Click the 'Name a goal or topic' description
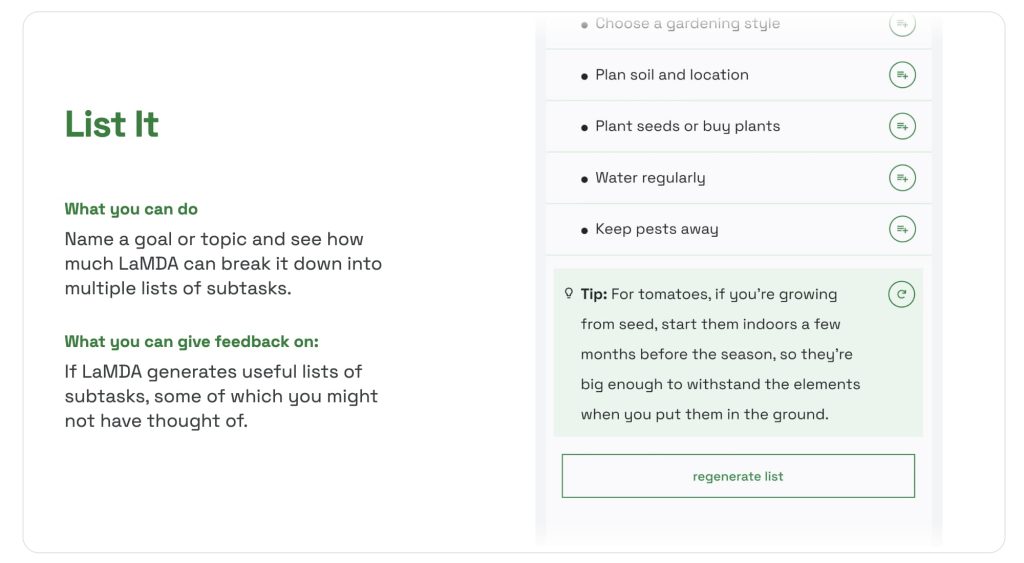Image resolution: width=1024 pixels, height=563 pixels. click(x=223, y=264)
